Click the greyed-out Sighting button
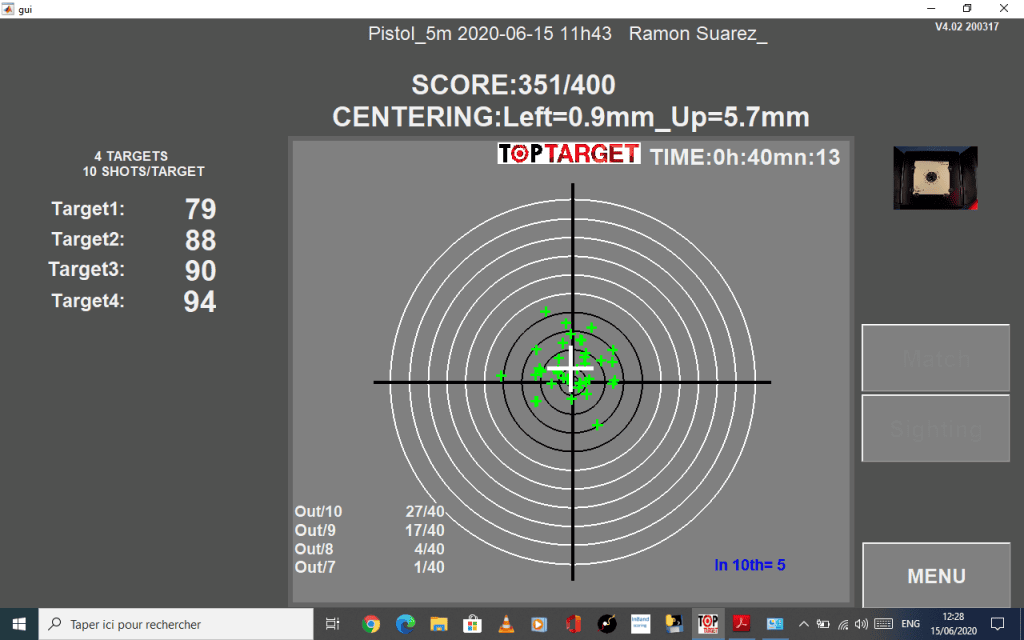This screenshot has width=1024, height=640. 936,428
